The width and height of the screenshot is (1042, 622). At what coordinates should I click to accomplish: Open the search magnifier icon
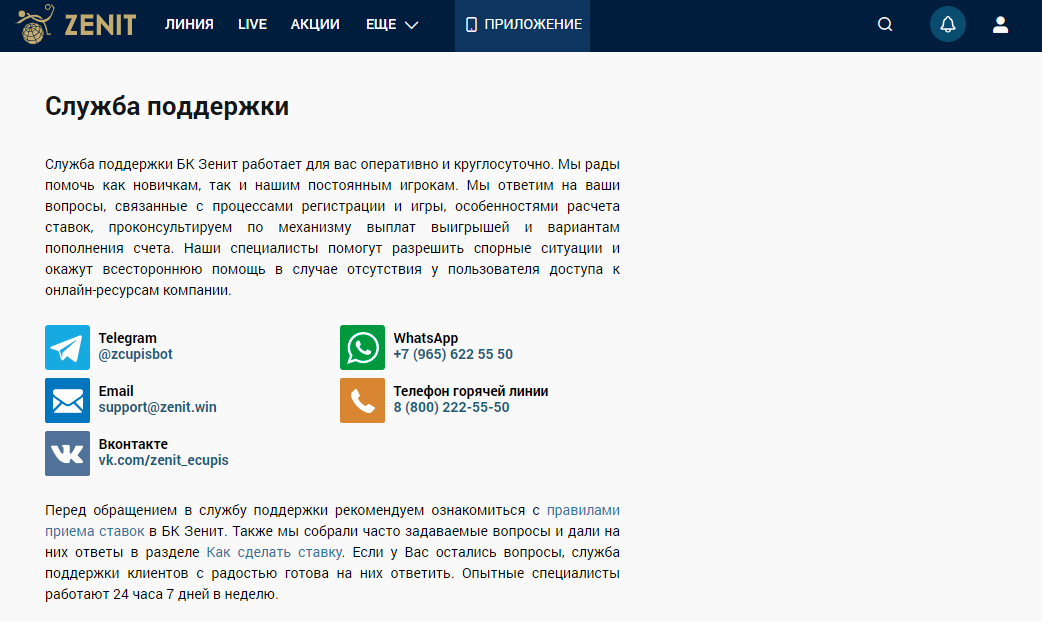(885, 25)
